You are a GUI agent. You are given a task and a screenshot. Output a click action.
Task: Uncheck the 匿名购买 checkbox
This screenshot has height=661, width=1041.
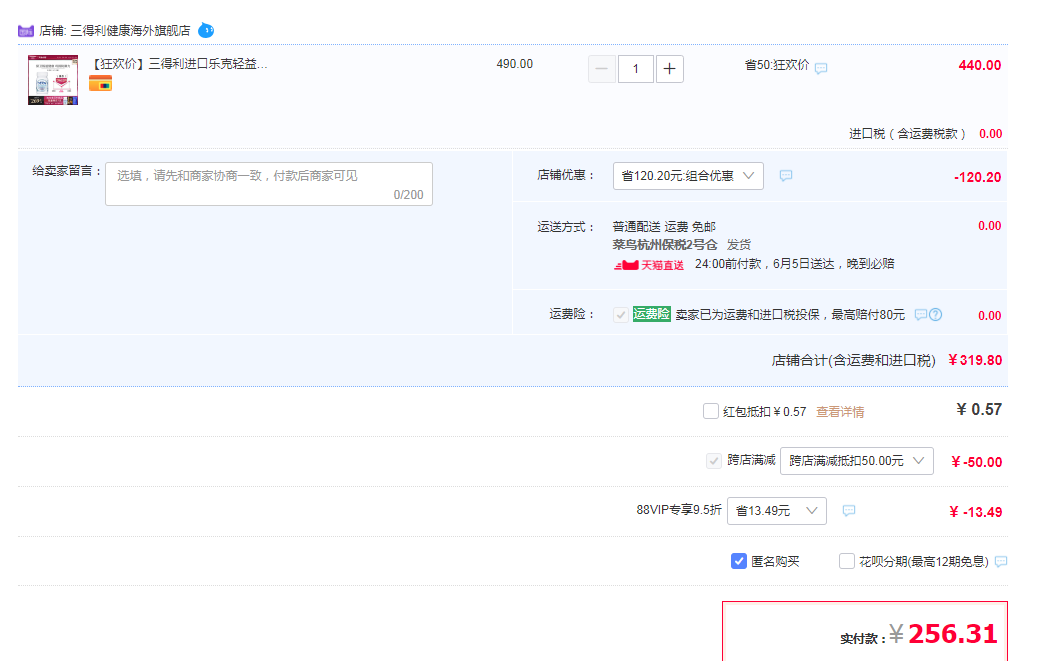738,561
